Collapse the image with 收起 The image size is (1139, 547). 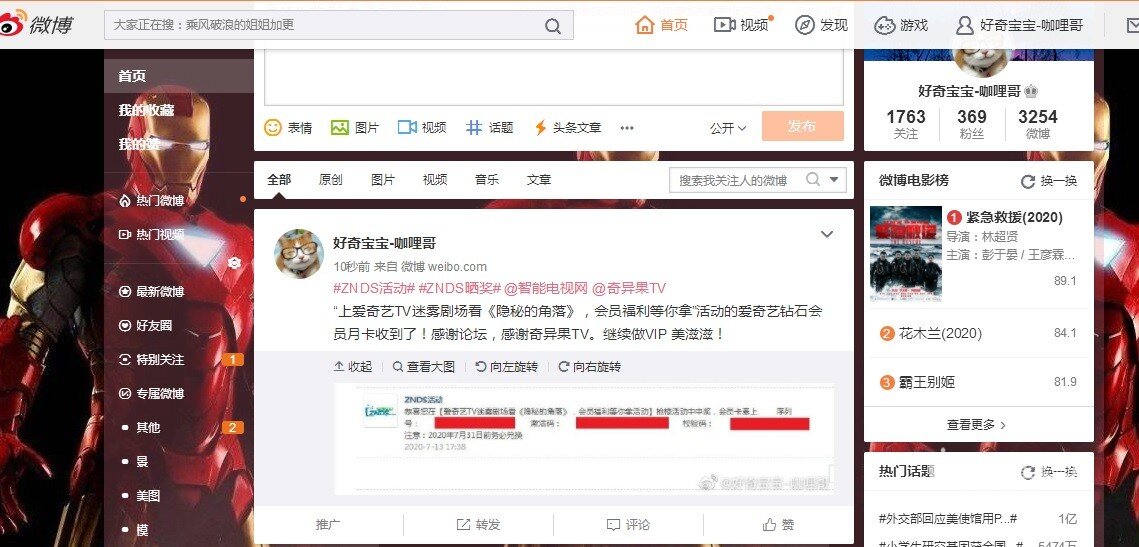(353, 367)
